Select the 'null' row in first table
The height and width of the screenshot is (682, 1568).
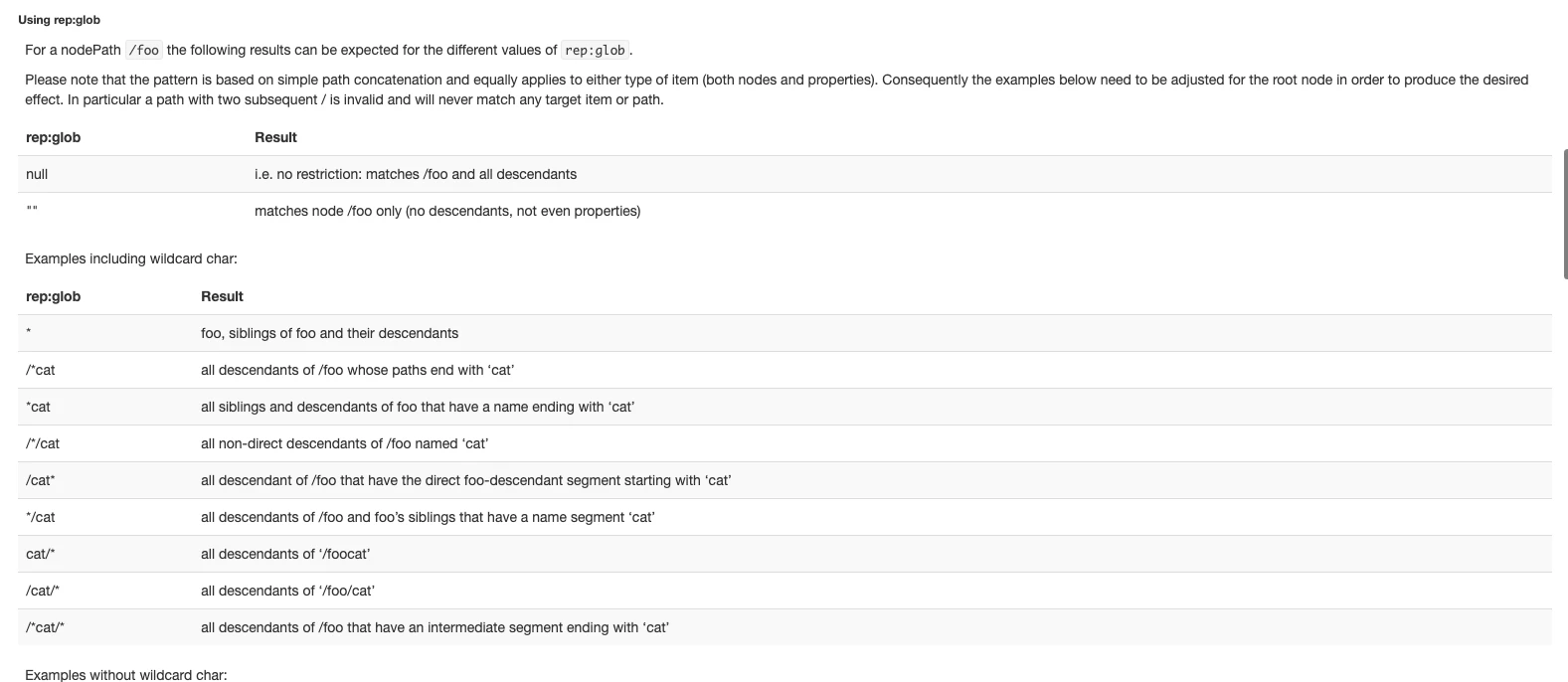point(788,174)
